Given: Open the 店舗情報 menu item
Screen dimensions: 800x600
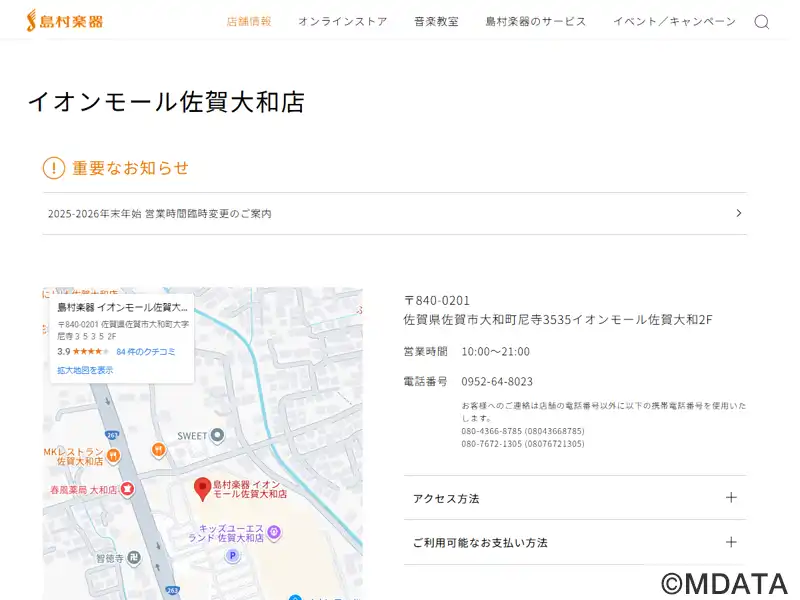Looking at the screenshot, I should point(249,22).
